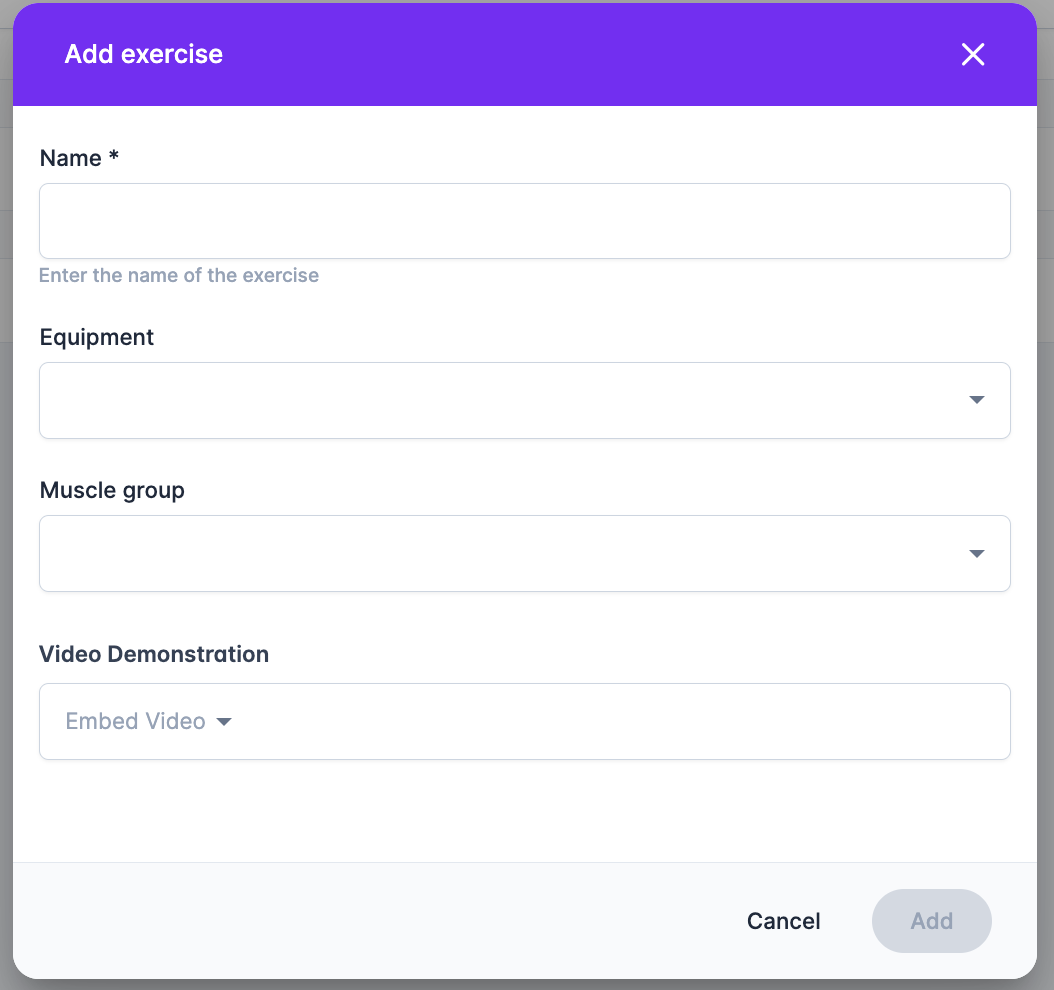1054x990 pixels.
Task: Click the empty video URL area right of Embed Video
Action: (618, 722)
